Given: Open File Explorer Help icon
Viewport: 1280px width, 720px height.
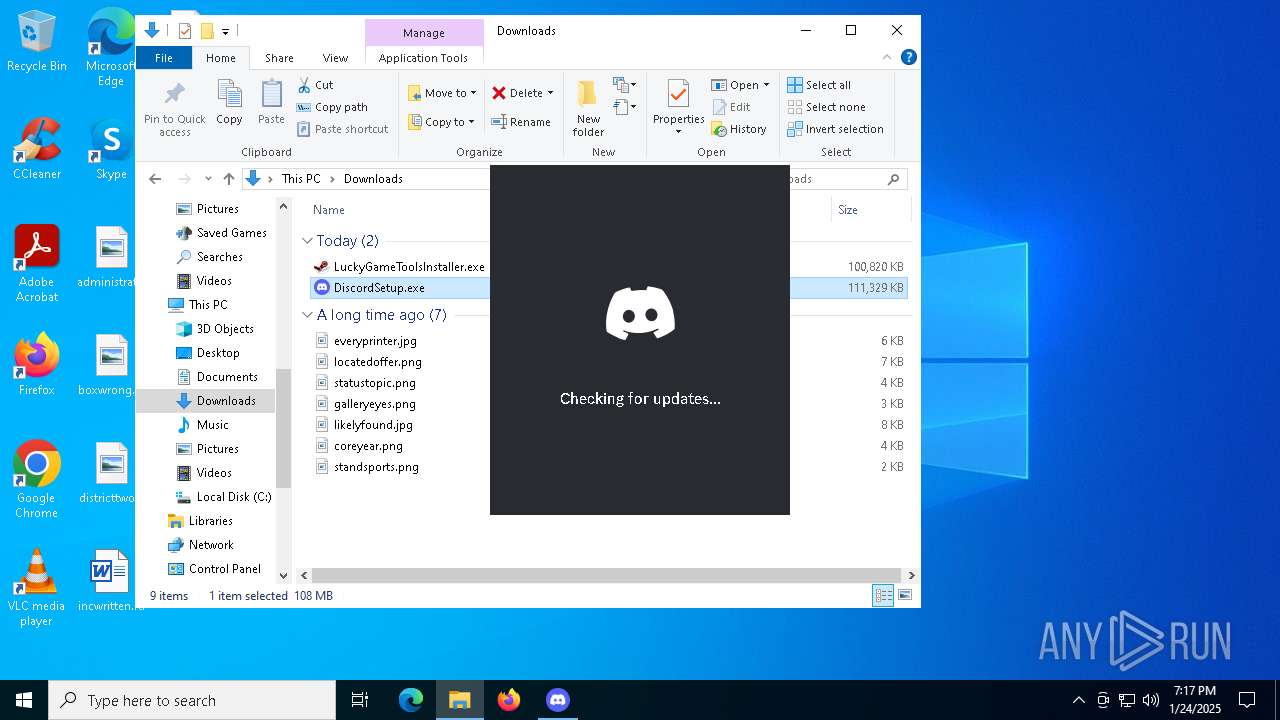Looking at the screenshot, I should coord(909,58).
